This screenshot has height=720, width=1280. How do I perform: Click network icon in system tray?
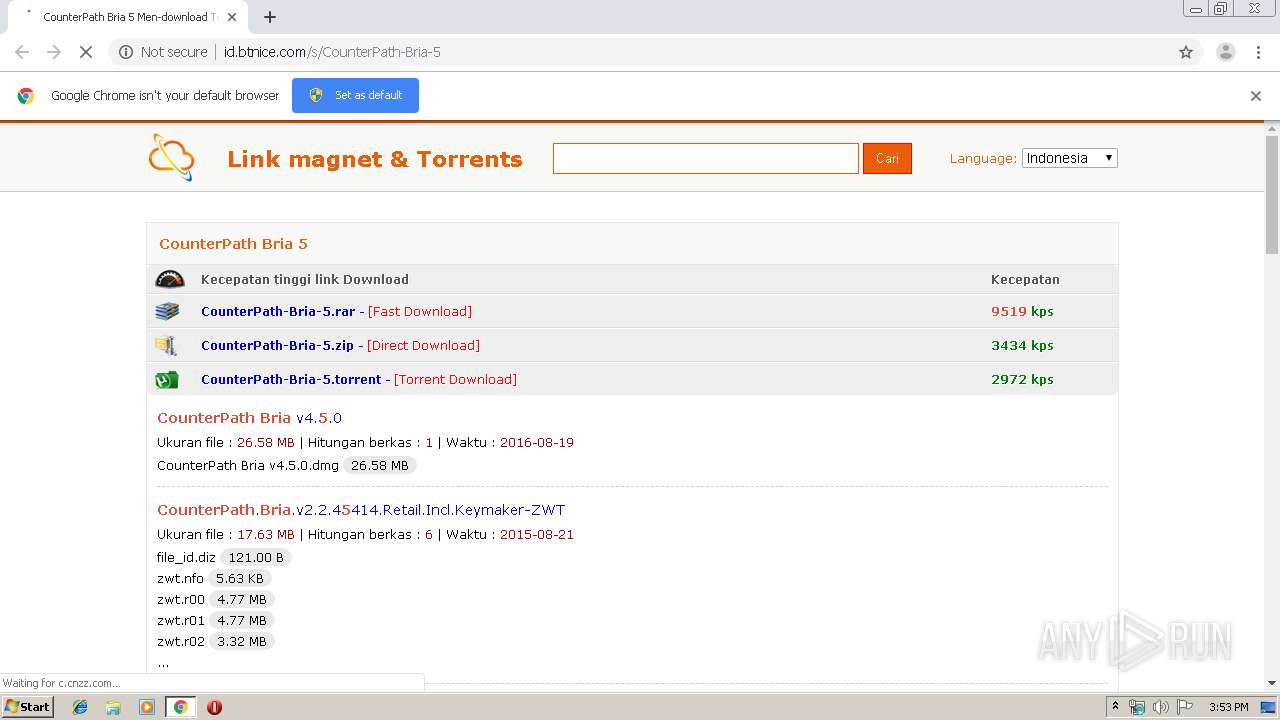1137,707
